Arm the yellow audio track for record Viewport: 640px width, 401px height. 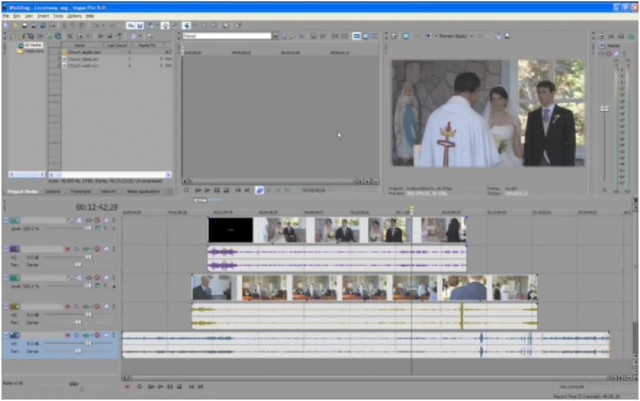point(68,307)
